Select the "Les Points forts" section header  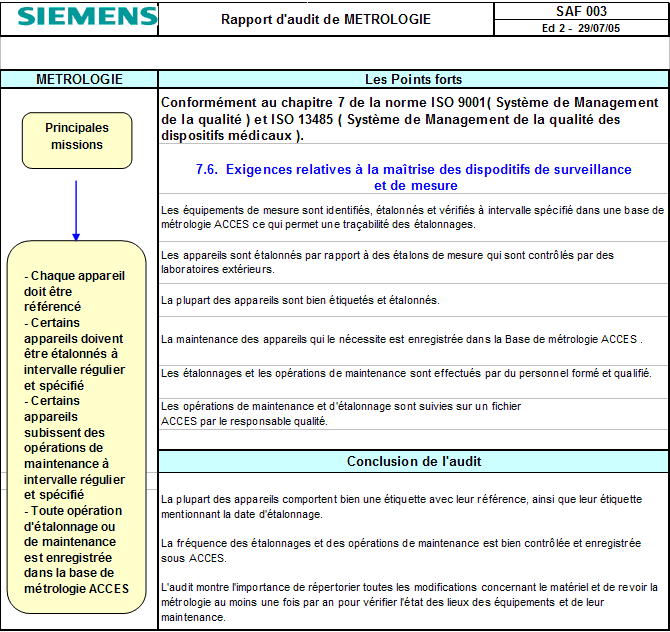point(413,79)
